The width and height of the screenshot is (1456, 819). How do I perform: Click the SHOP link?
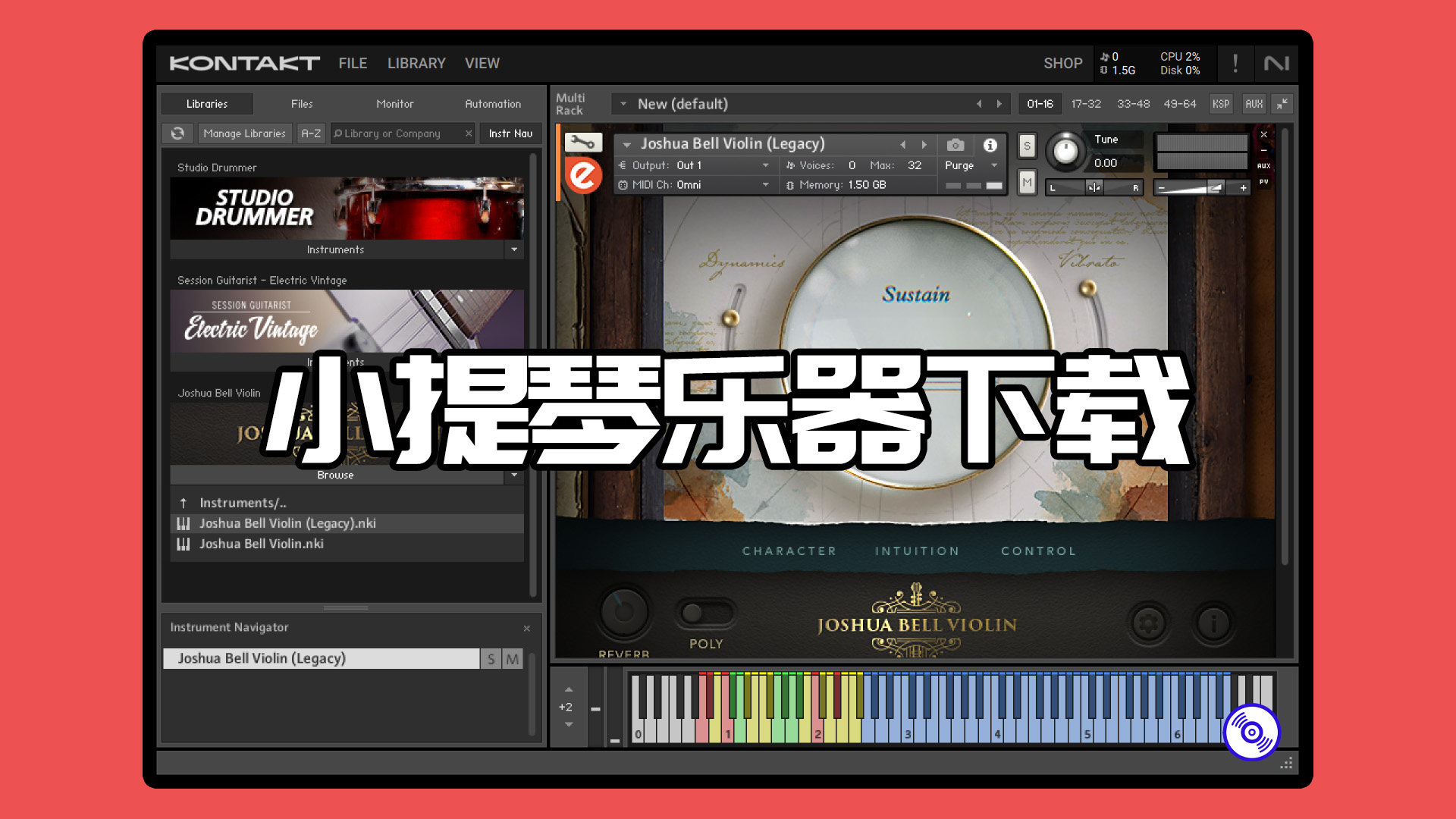[x=1062, y=64]
